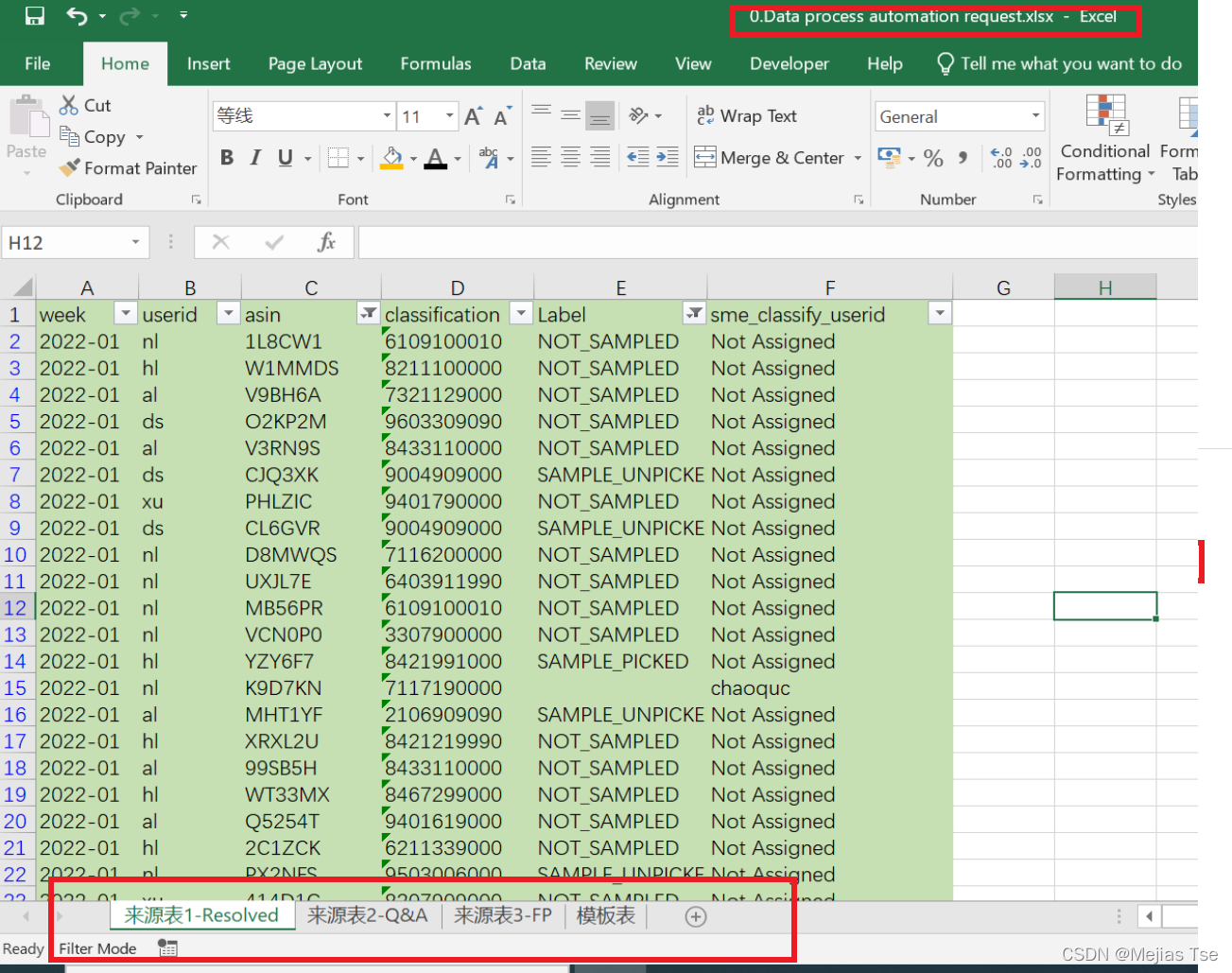Apply Percent Style format
The width and height of the screenshot is (1232, 973).
[x=933, y=158]
